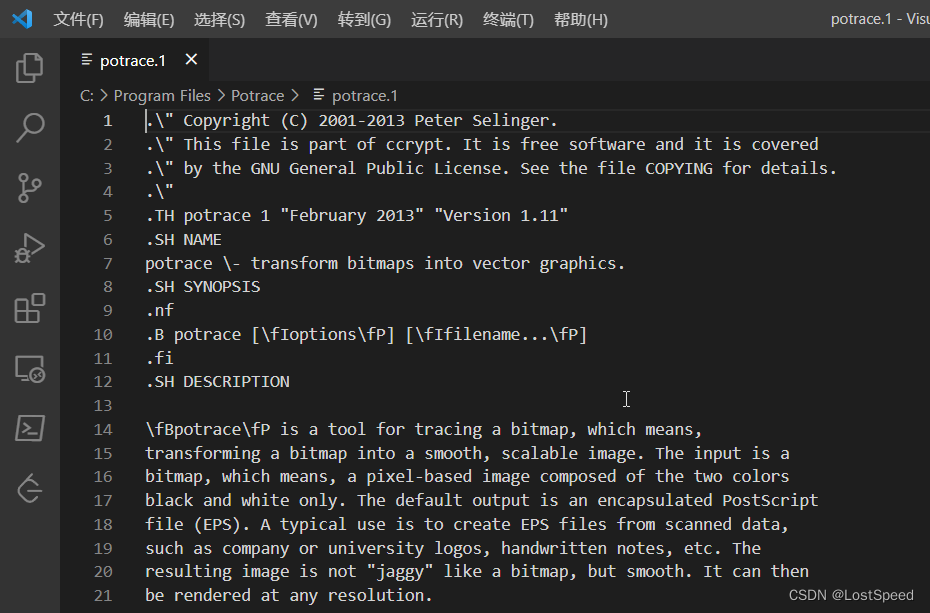Open the Program Files breadcrumb dropdown

(x=162, y=95)
